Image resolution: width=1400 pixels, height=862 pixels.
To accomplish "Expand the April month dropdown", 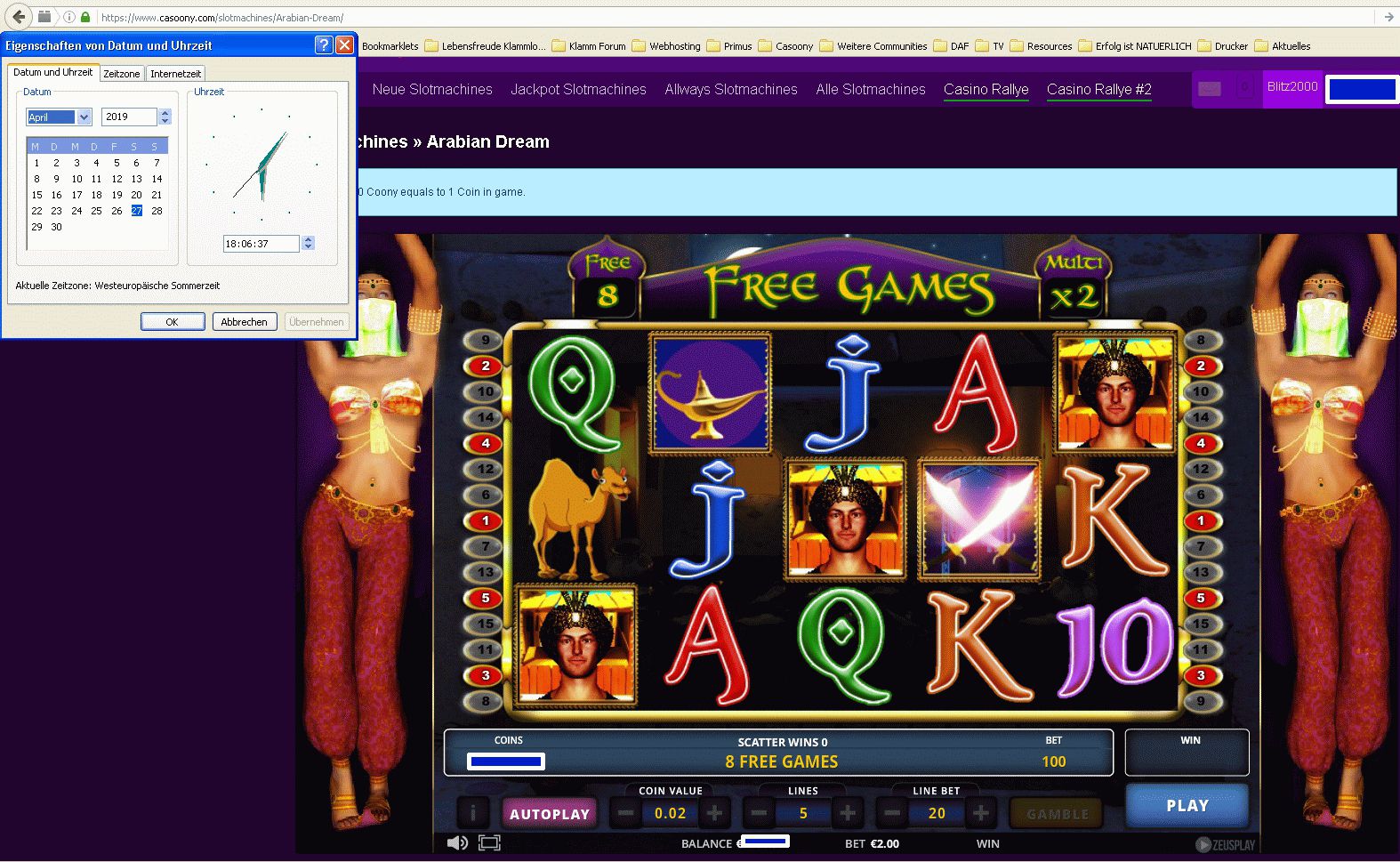I will click(x=84, y=117).
